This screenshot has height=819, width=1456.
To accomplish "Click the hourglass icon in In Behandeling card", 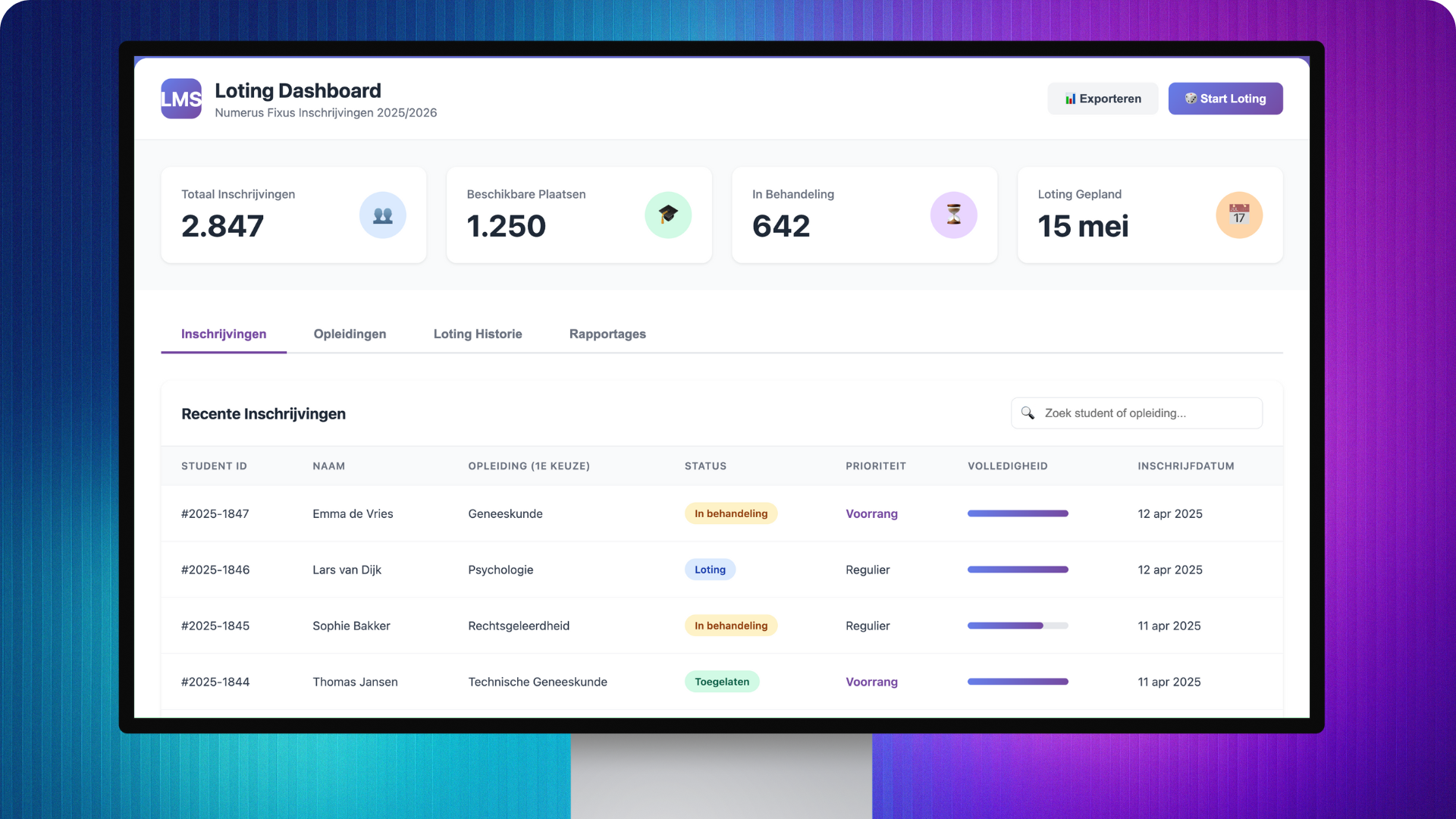I will [953, 215].
